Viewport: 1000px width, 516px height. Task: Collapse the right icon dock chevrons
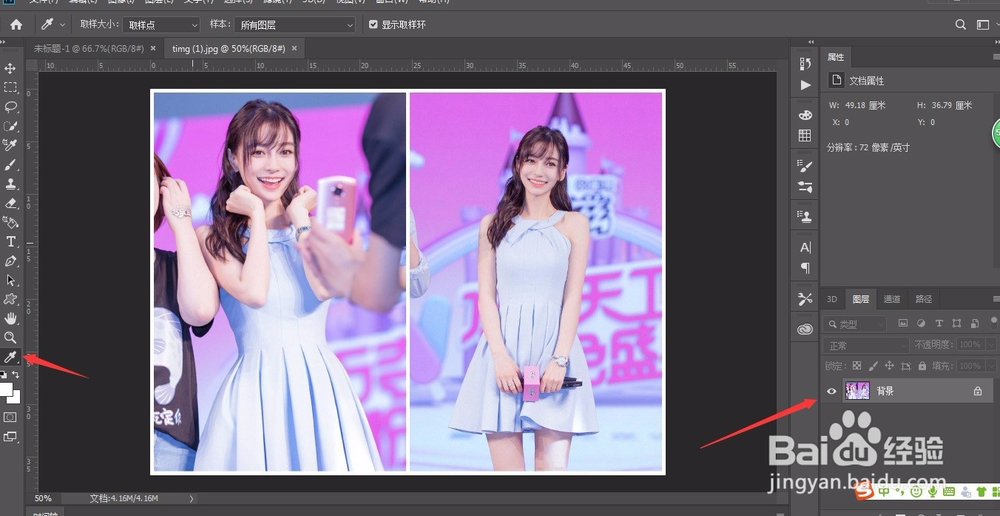click(x=811, y=42)
